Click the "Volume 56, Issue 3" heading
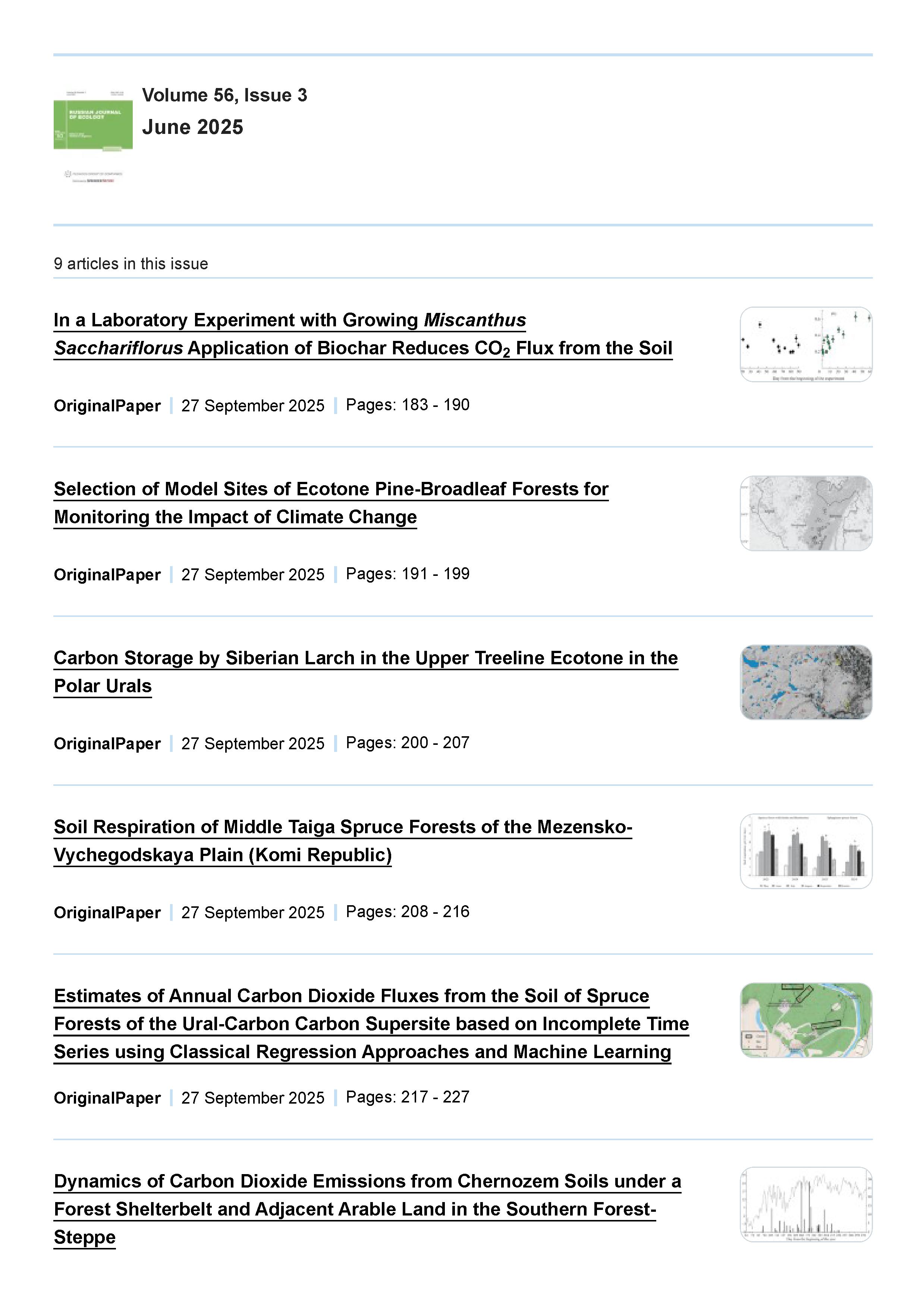Screen dimensions: 924x1308 tap(224, 95)
